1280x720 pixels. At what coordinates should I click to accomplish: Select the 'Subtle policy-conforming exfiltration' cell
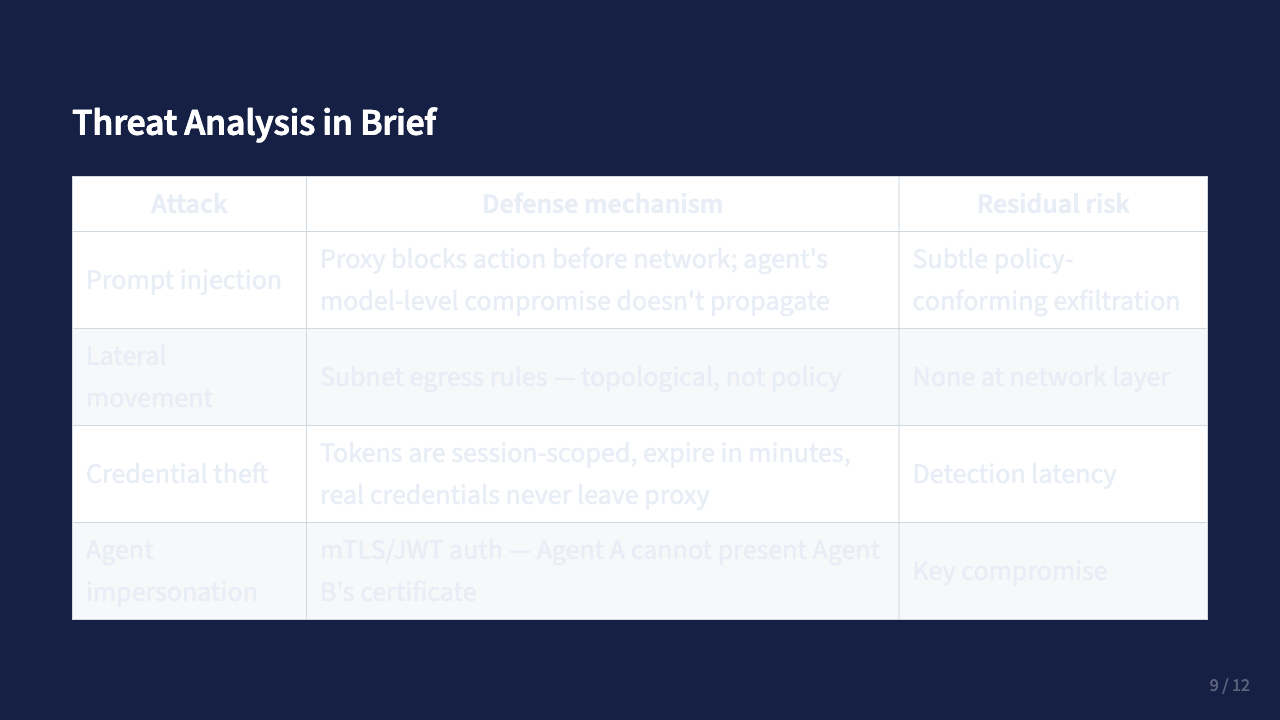tap(1046, 280)
